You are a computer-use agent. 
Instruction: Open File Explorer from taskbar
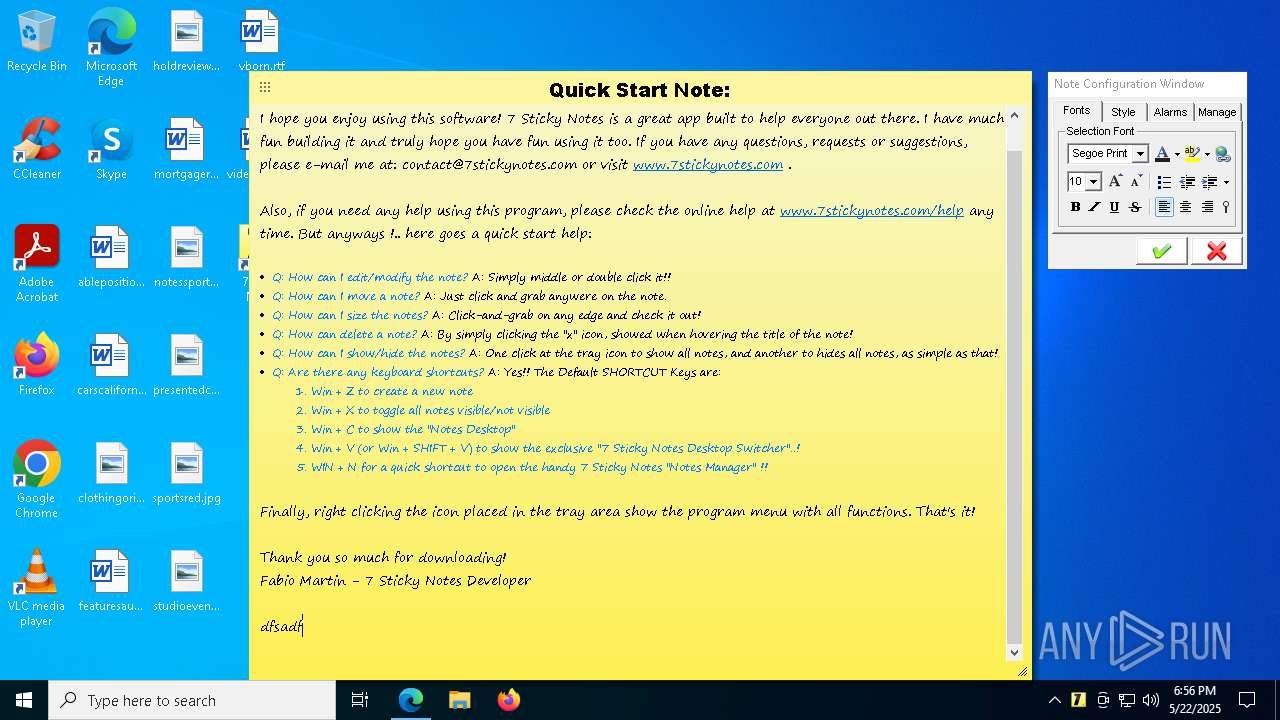click(x=459, y=700)
